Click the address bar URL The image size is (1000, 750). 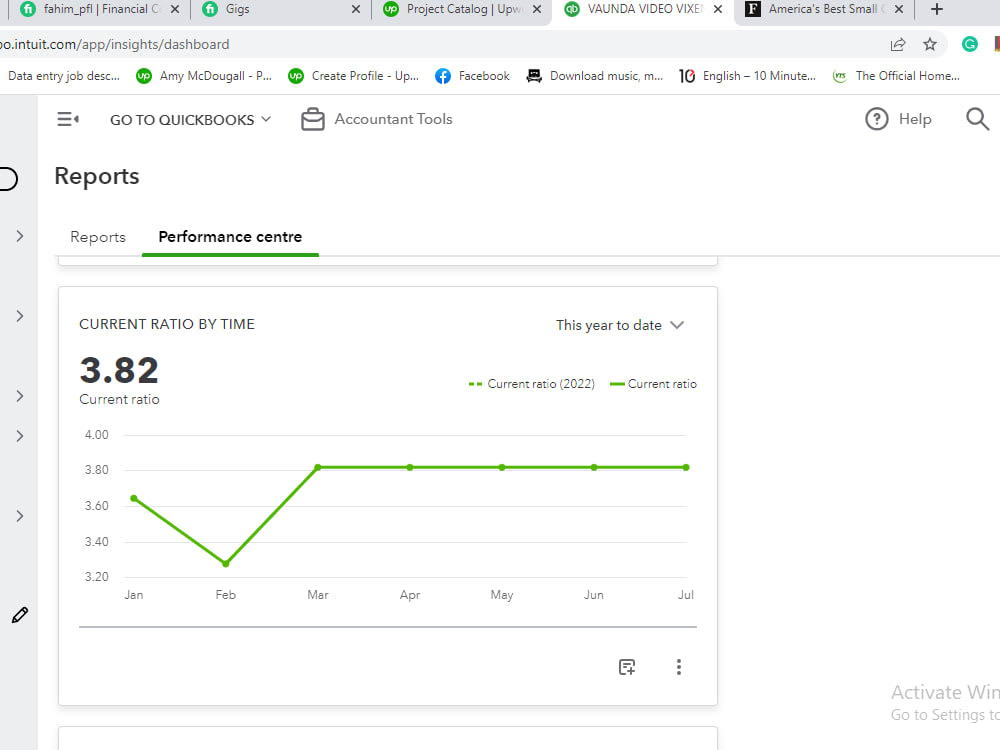coord(115,45)
